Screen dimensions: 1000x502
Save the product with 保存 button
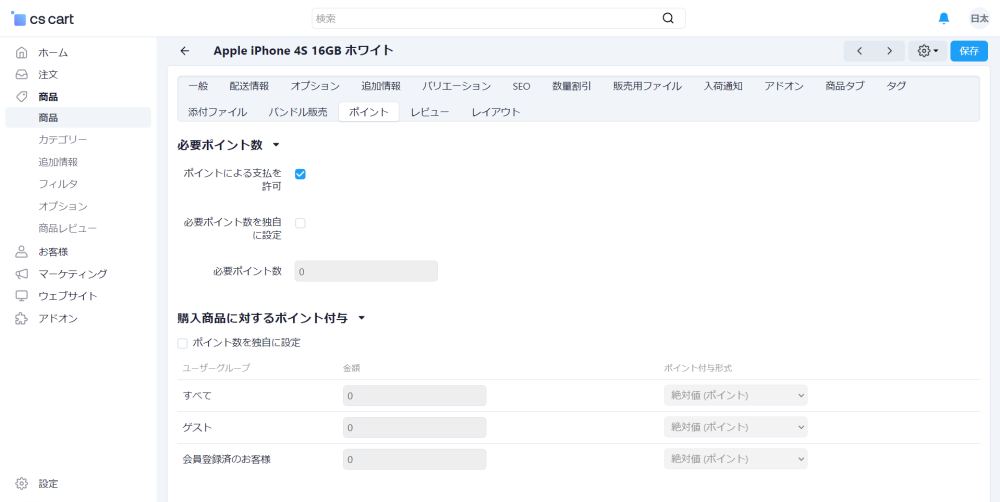pyautogui.click(x=969, y=51)
